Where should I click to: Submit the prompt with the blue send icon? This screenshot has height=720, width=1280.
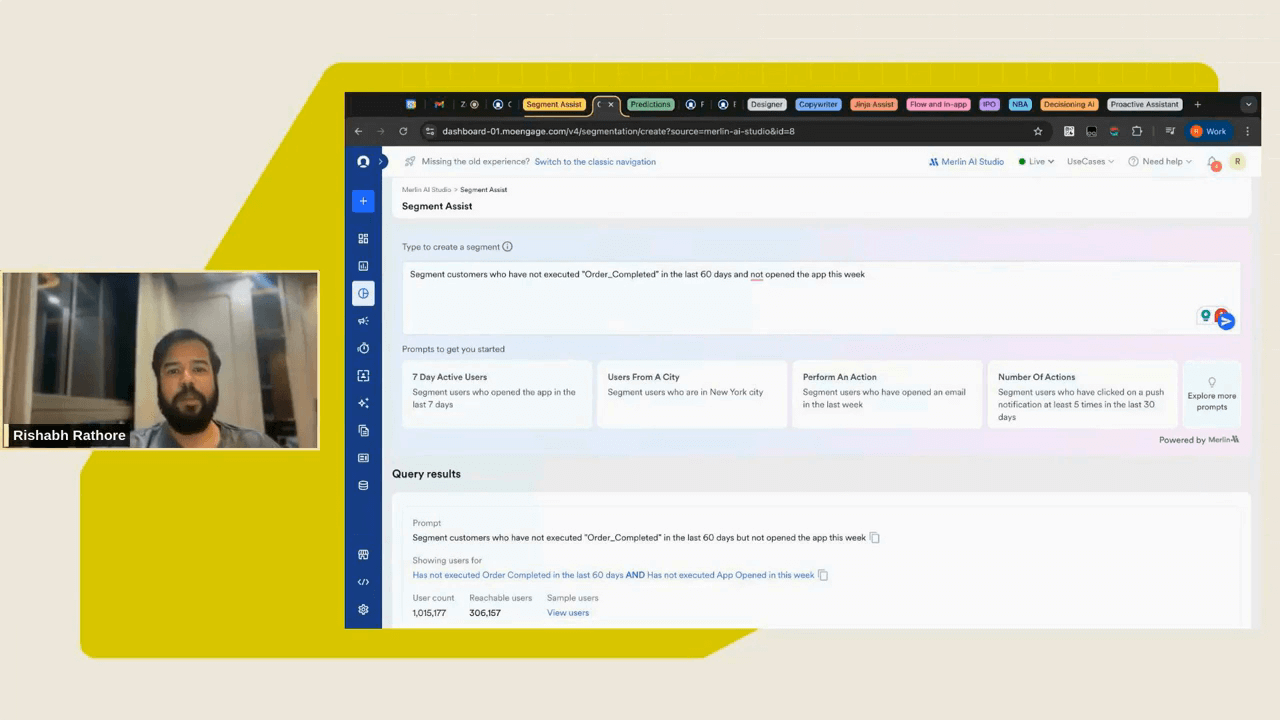click(x=1226, y=321)
